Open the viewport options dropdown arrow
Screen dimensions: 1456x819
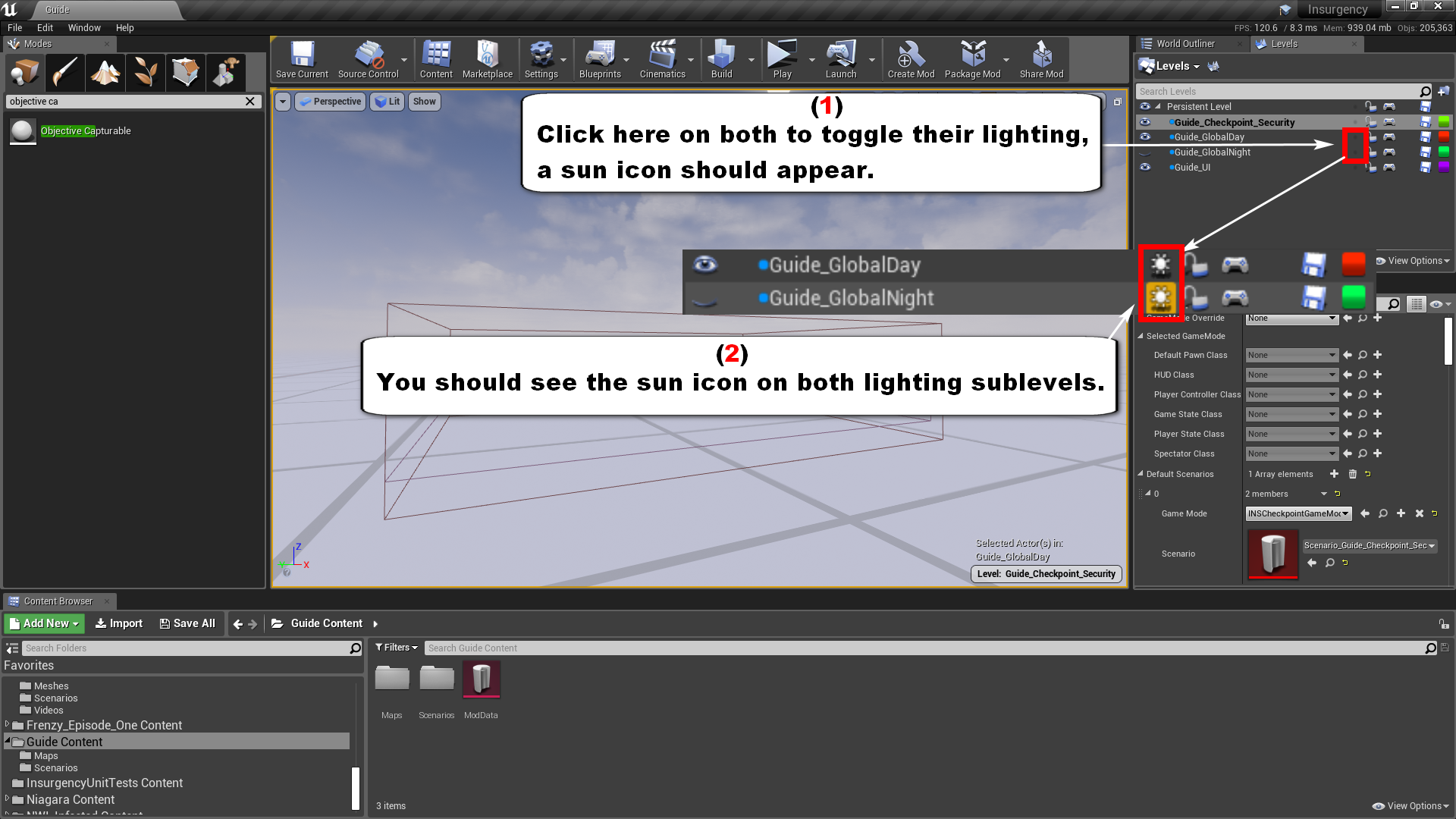(283, 102)
